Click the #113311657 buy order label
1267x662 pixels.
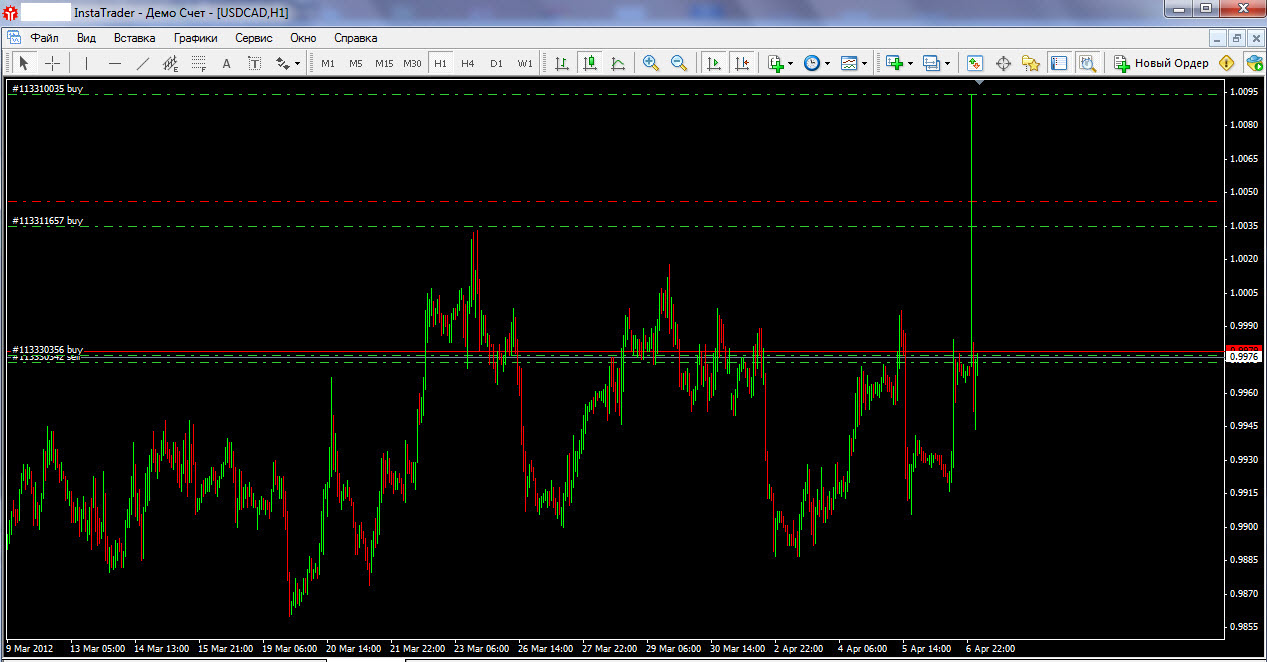pos(47,220)
